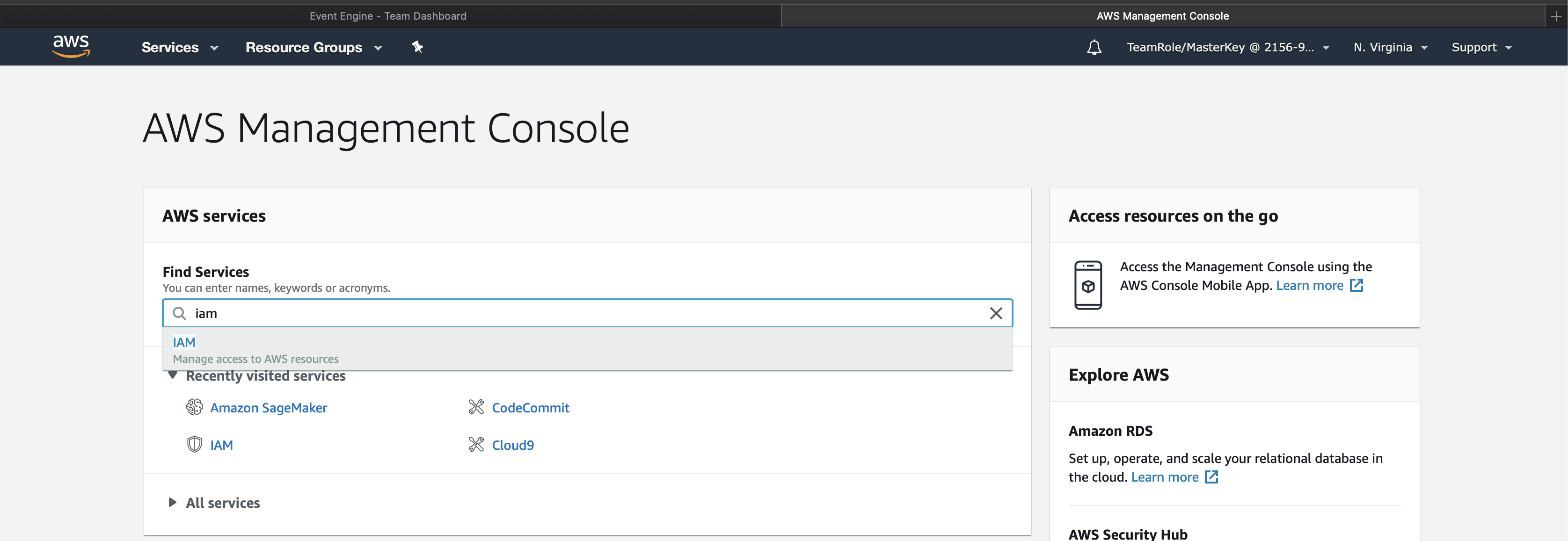
Task: Click the mobile phone app icon
Action: [x=1088, y=285]
